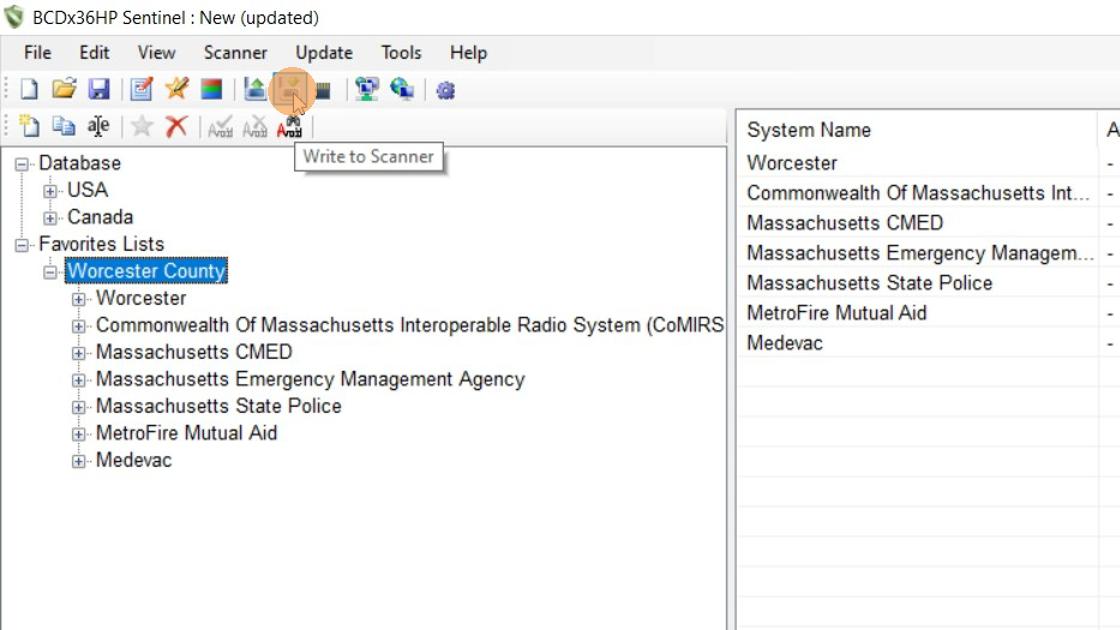The width and height of the screenshot is (1120, 630).
Task: Click the Avoid with X icon
Action: [255, 126]
